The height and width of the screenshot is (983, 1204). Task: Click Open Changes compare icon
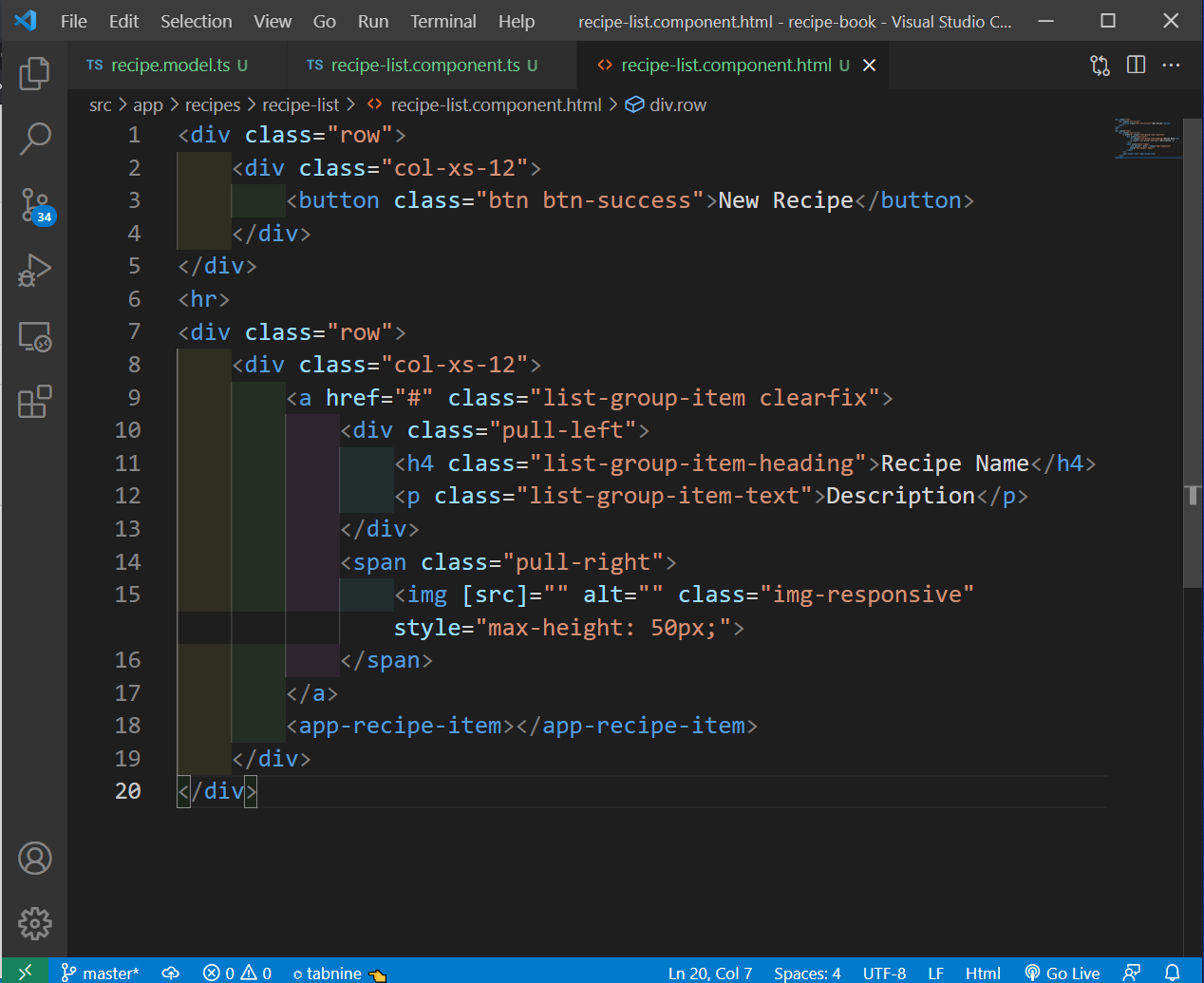(1100, 65)
